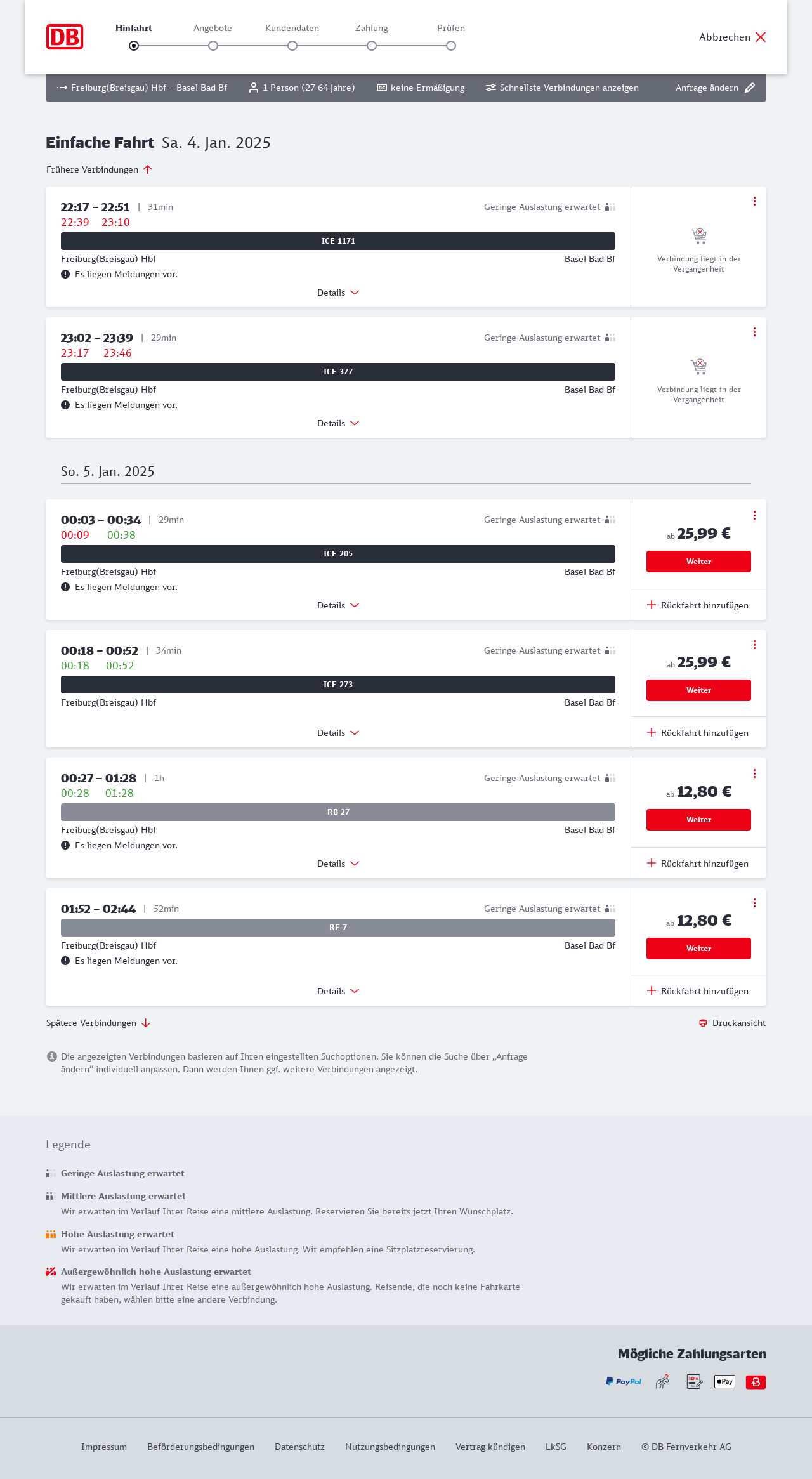Select the Angebote step circle

pos(213,46)
